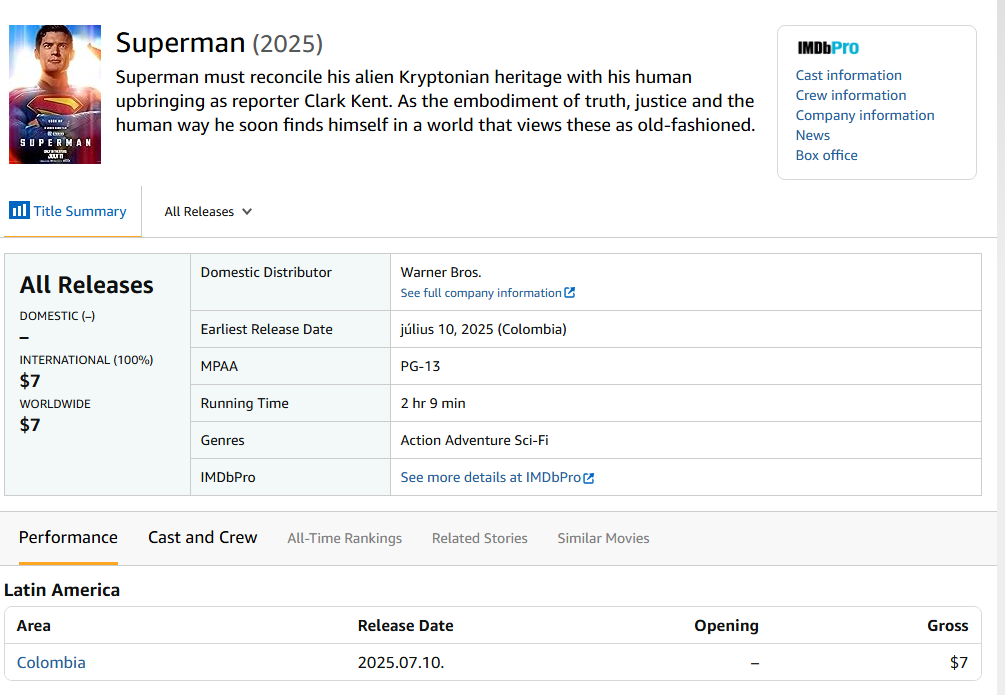Switch to the Cast and Crew tab
1005x695 pixels.
click(x=203, y=537)
